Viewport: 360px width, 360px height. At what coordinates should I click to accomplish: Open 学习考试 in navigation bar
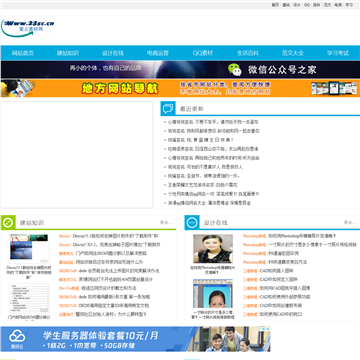338,53
